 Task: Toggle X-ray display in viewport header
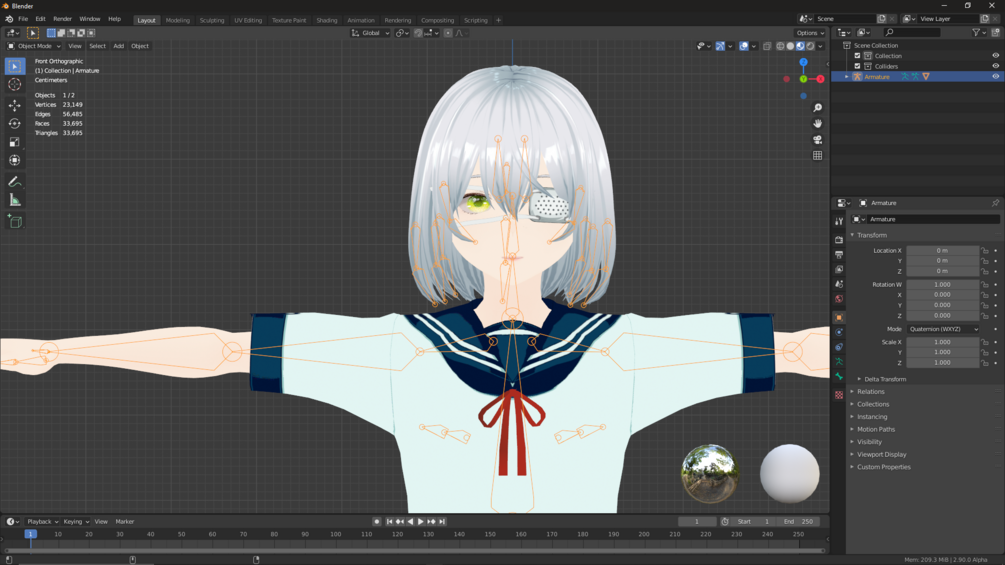tap(767, 46)
